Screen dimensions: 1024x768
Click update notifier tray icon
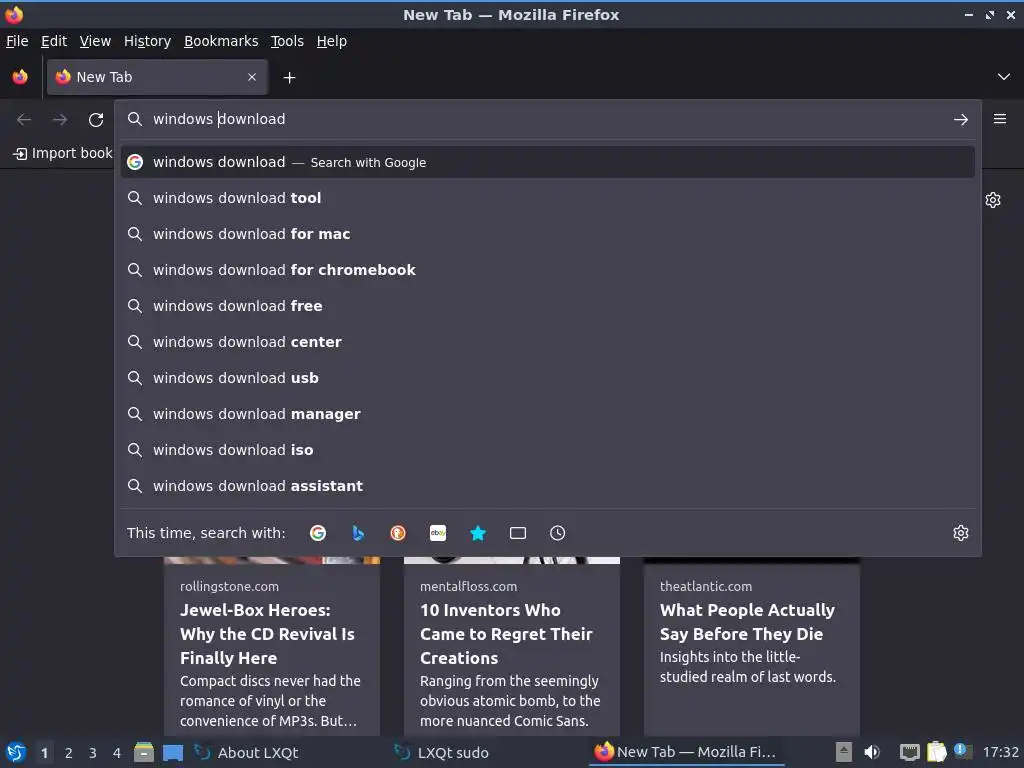point(962,751)
